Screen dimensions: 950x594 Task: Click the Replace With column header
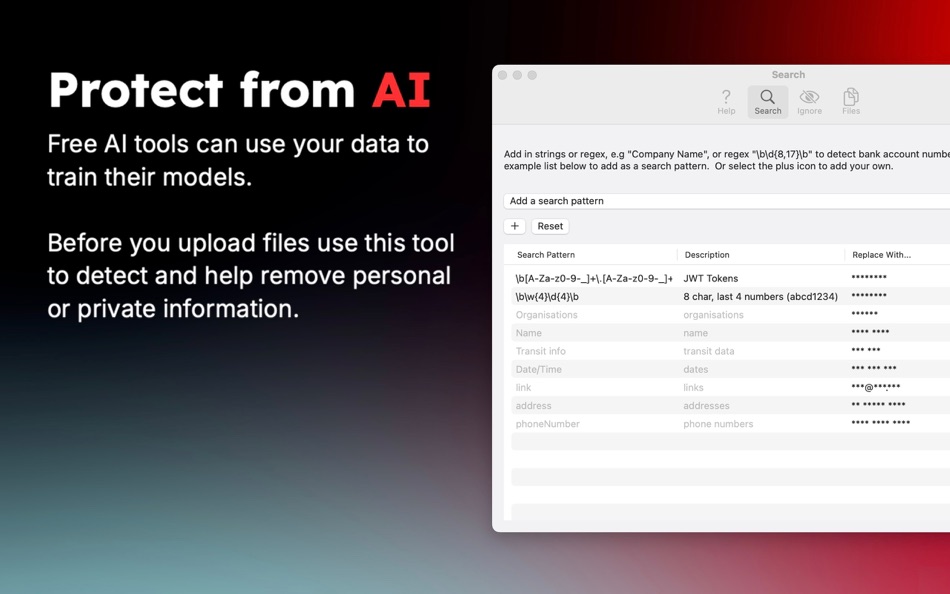pos(880,254)
